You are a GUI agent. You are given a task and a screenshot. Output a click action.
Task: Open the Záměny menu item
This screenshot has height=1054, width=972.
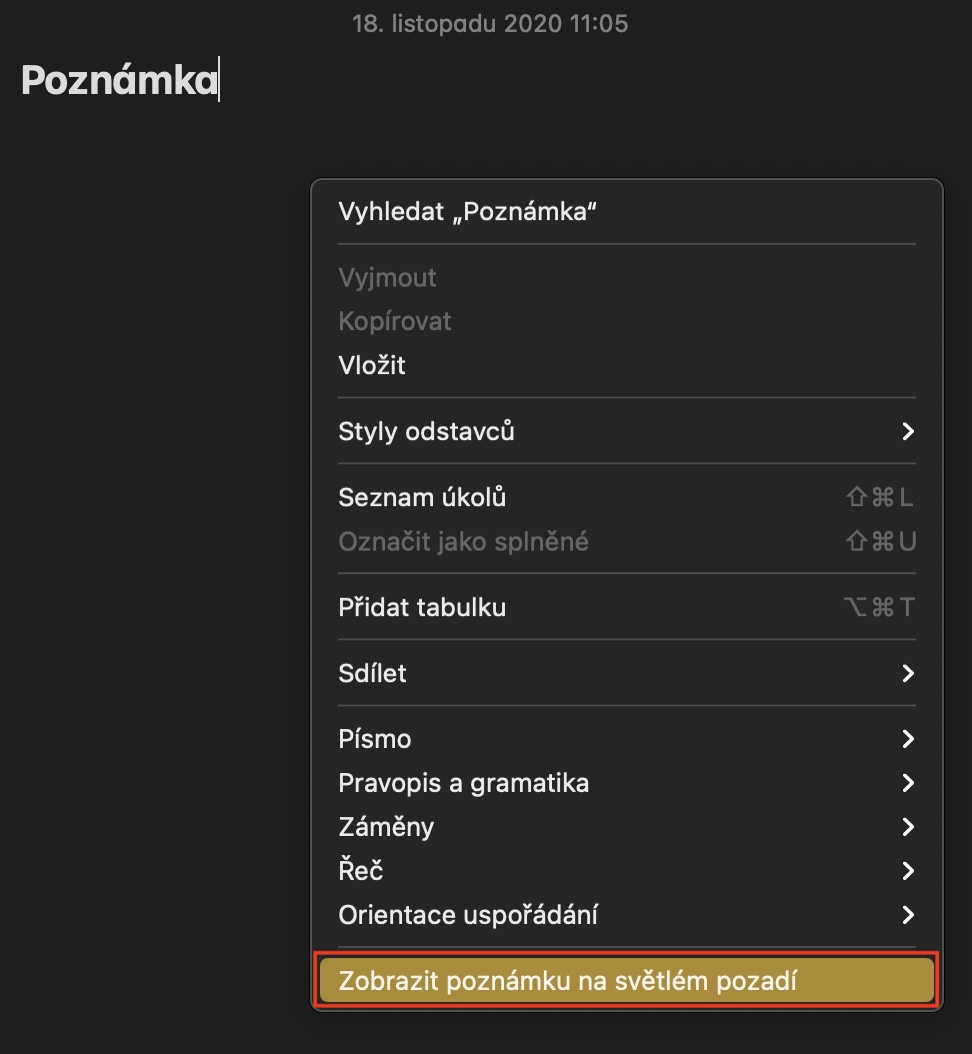386,827
